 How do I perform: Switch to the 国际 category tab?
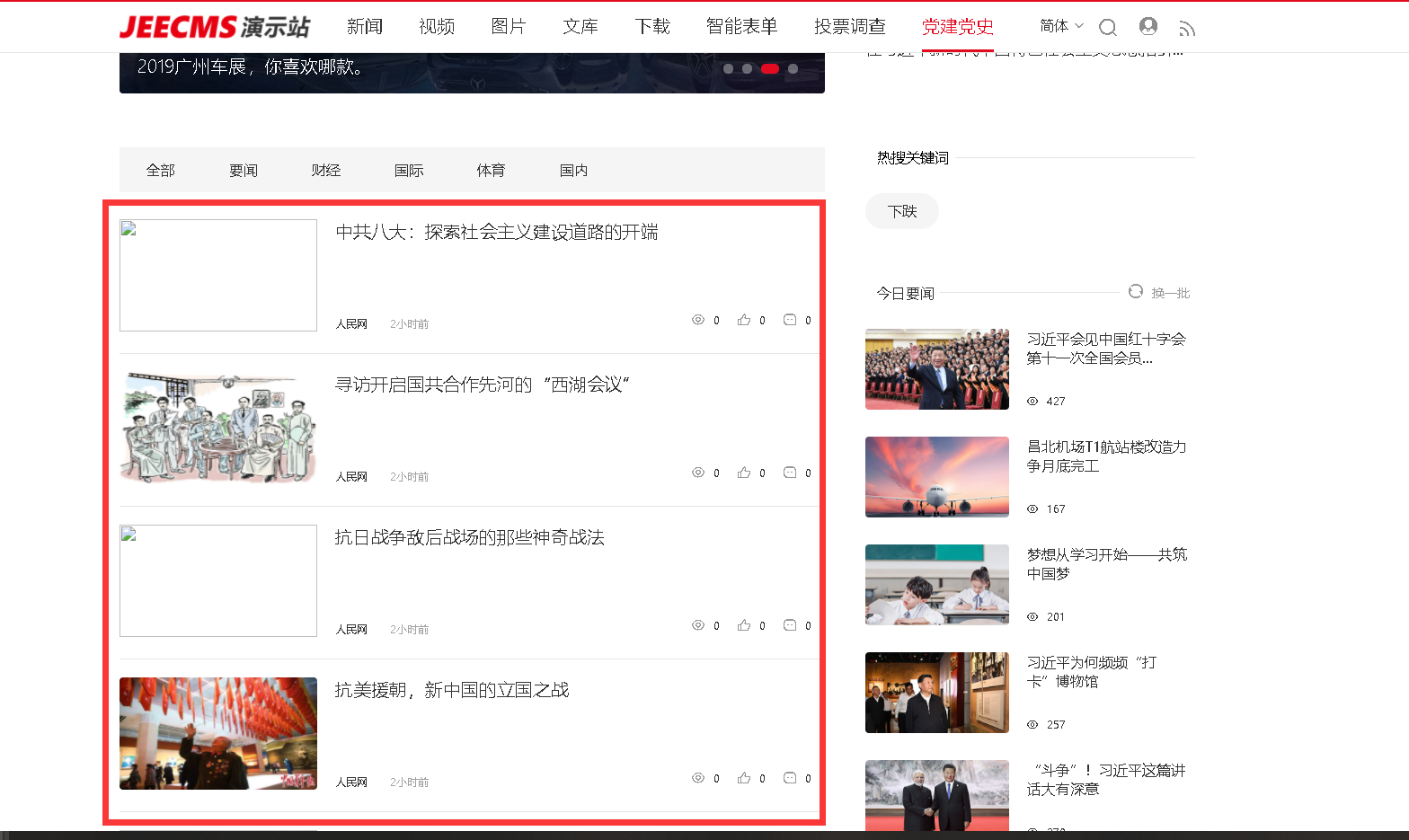(x=408, y=171)
